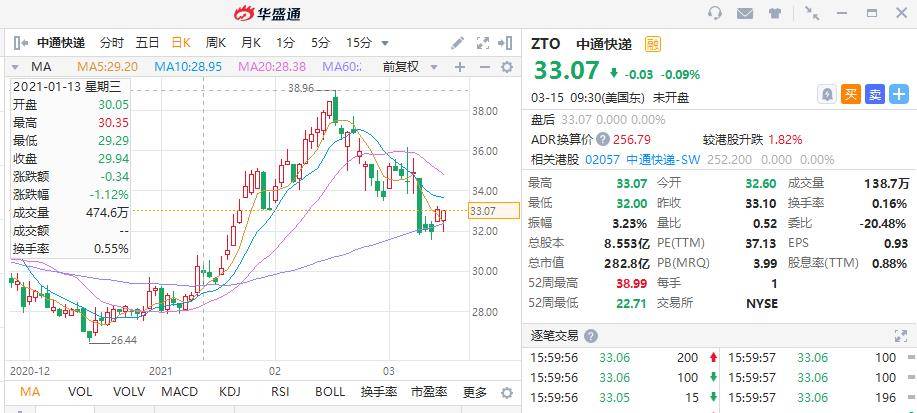Click 交易所 value NYSE

(x=761, y=304)
